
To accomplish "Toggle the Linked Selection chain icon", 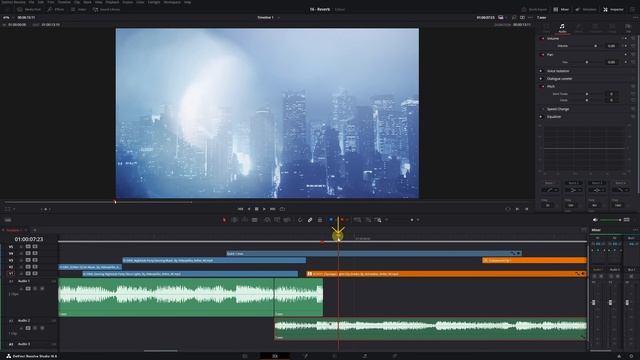I will coord(310,220).
